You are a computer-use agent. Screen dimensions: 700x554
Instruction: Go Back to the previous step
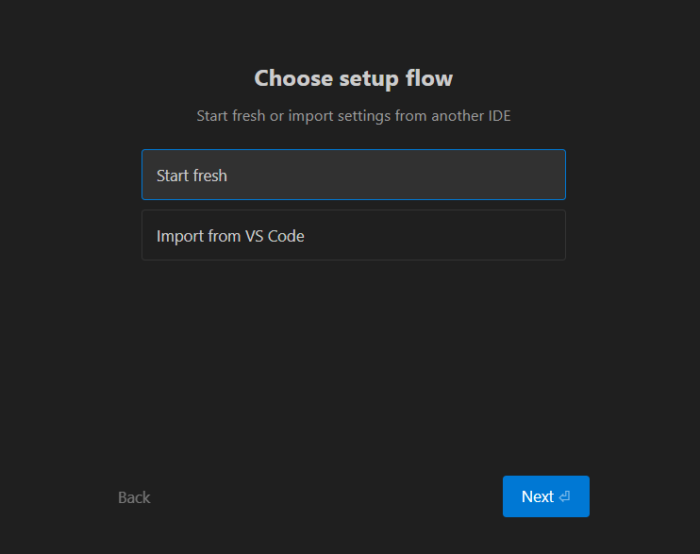[x=134, y=497]
